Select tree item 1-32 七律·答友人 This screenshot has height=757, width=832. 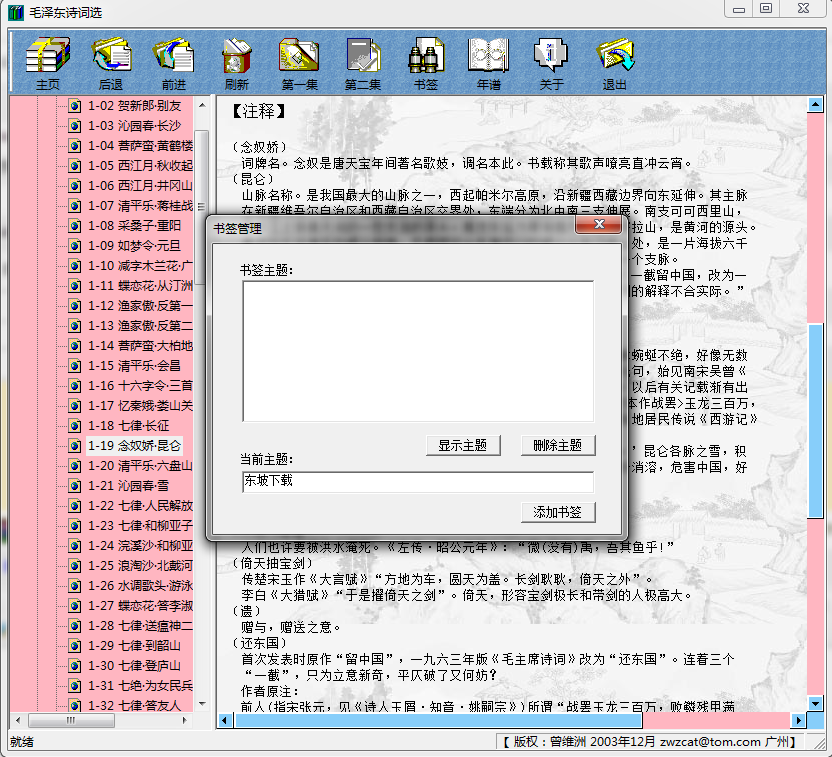(134, 706)
